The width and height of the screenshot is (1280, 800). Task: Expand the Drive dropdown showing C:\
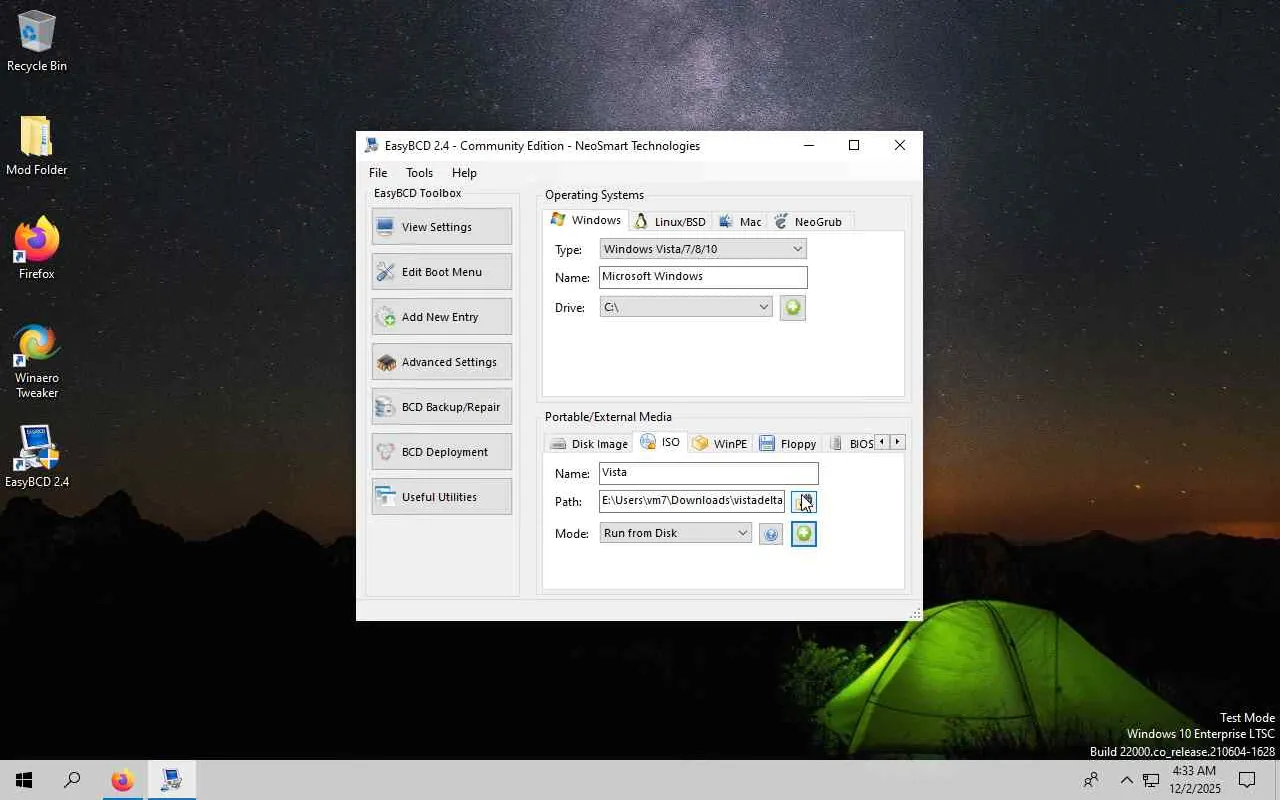(x=686, y=307)
